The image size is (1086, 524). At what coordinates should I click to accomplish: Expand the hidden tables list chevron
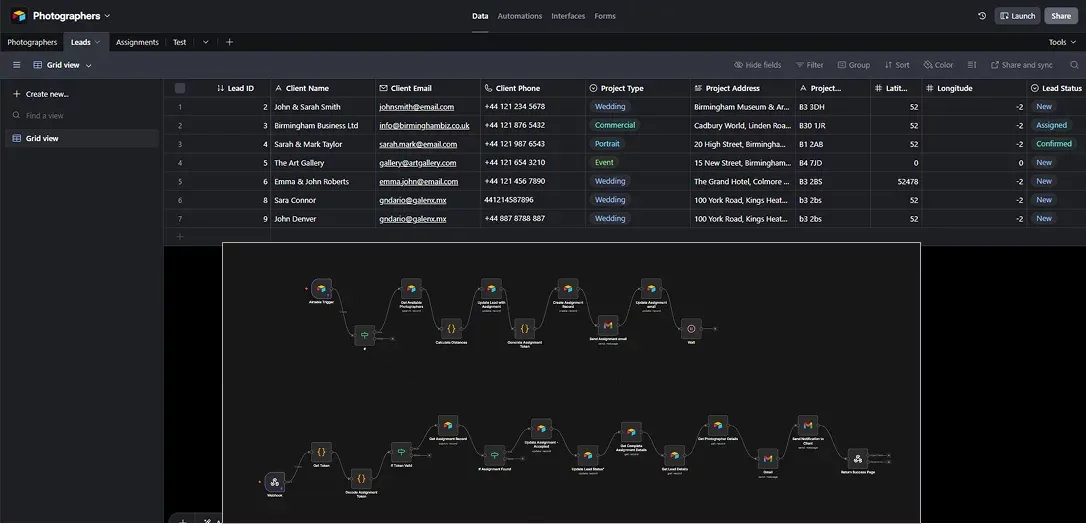point(206,42)
